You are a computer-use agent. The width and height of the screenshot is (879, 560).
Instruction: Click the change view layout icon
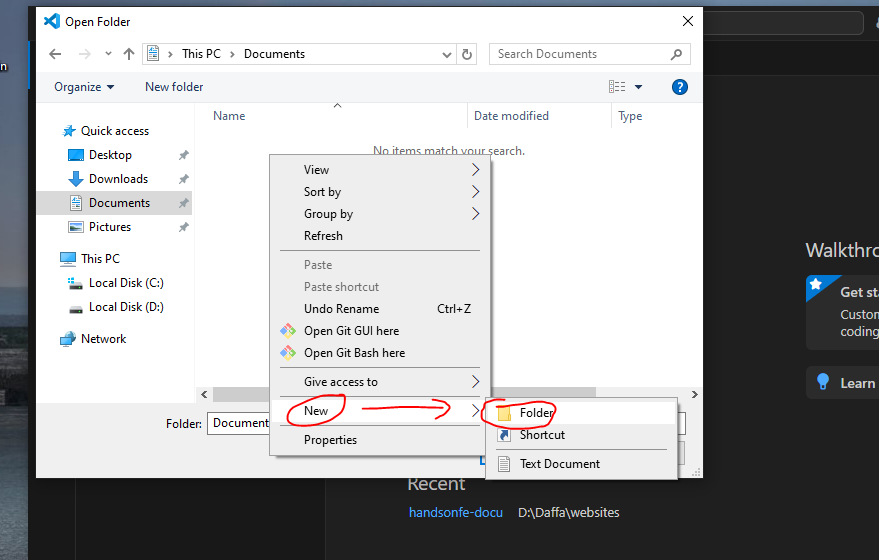click(x=617, y=87)
